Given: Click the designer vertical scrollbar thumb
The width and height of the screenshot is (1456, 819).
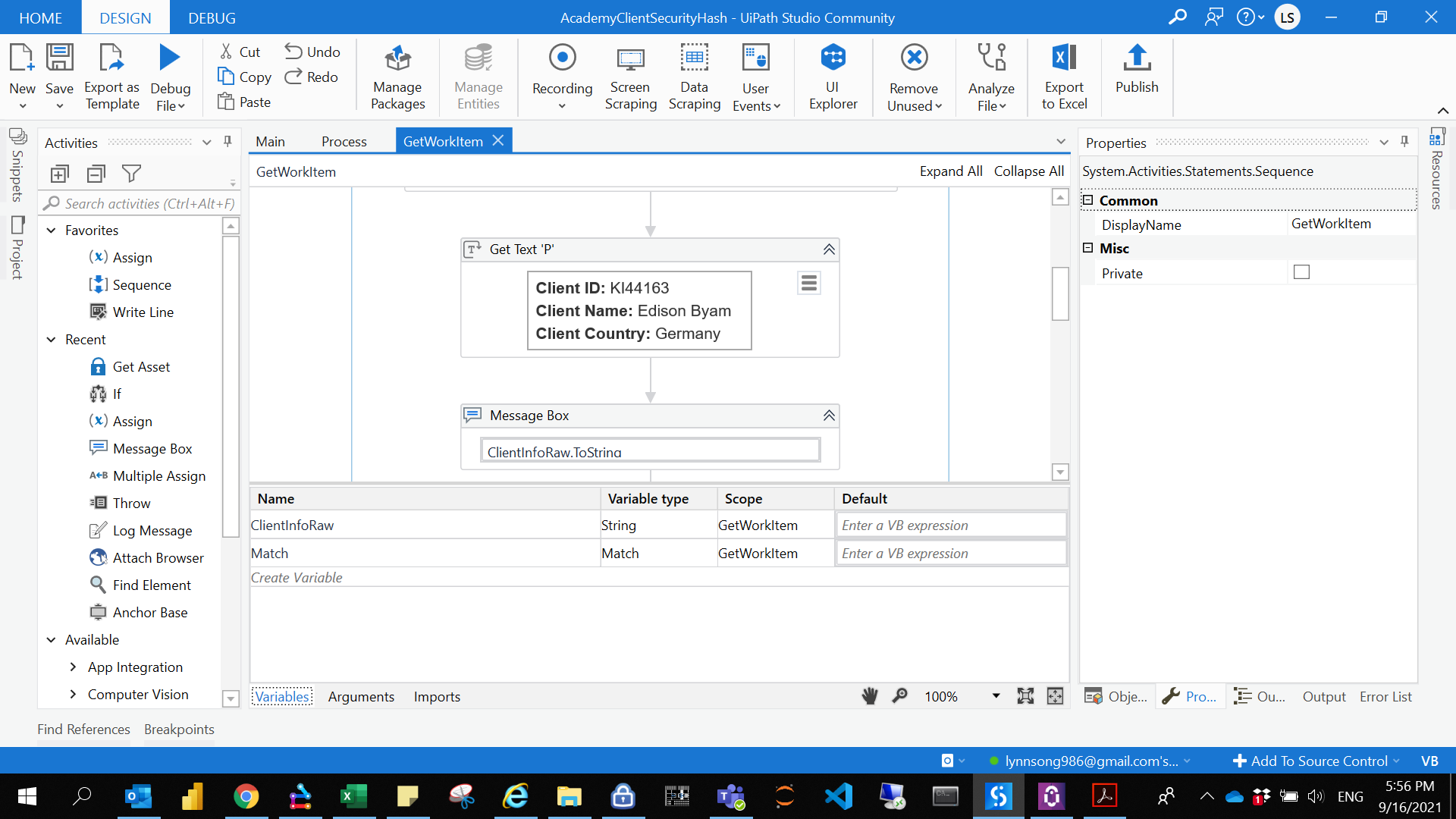Looking at the screenshot, I should (x=1060, y=293).
